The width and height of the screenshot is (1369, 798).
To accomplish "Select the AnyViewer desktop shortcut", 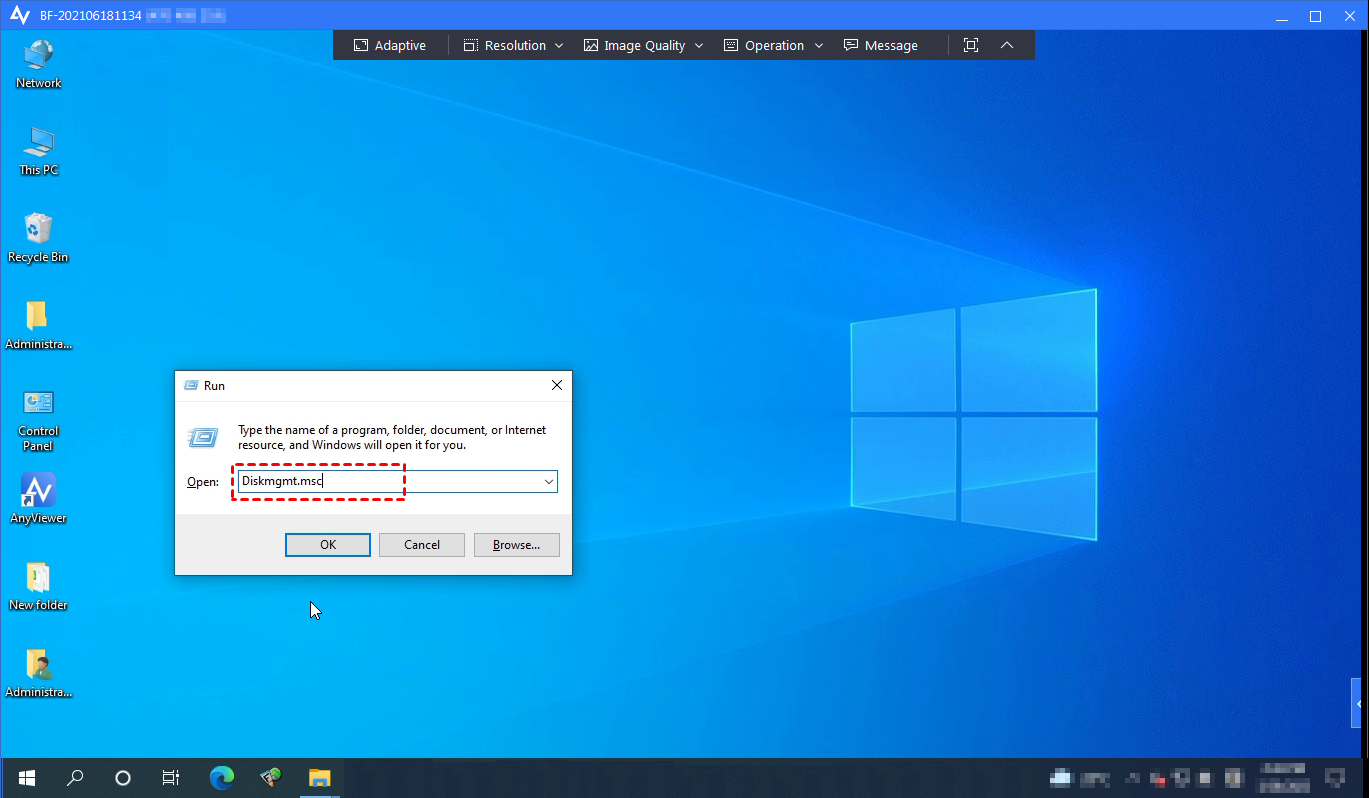I will pyautogui.click(x=38, y=499).
